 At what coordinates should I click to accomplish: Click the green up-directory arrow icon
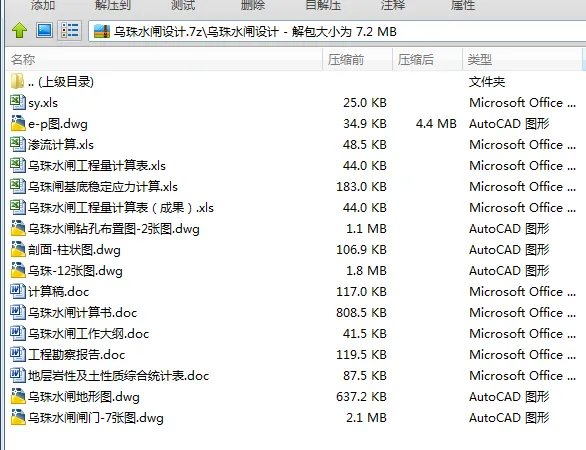19,30
